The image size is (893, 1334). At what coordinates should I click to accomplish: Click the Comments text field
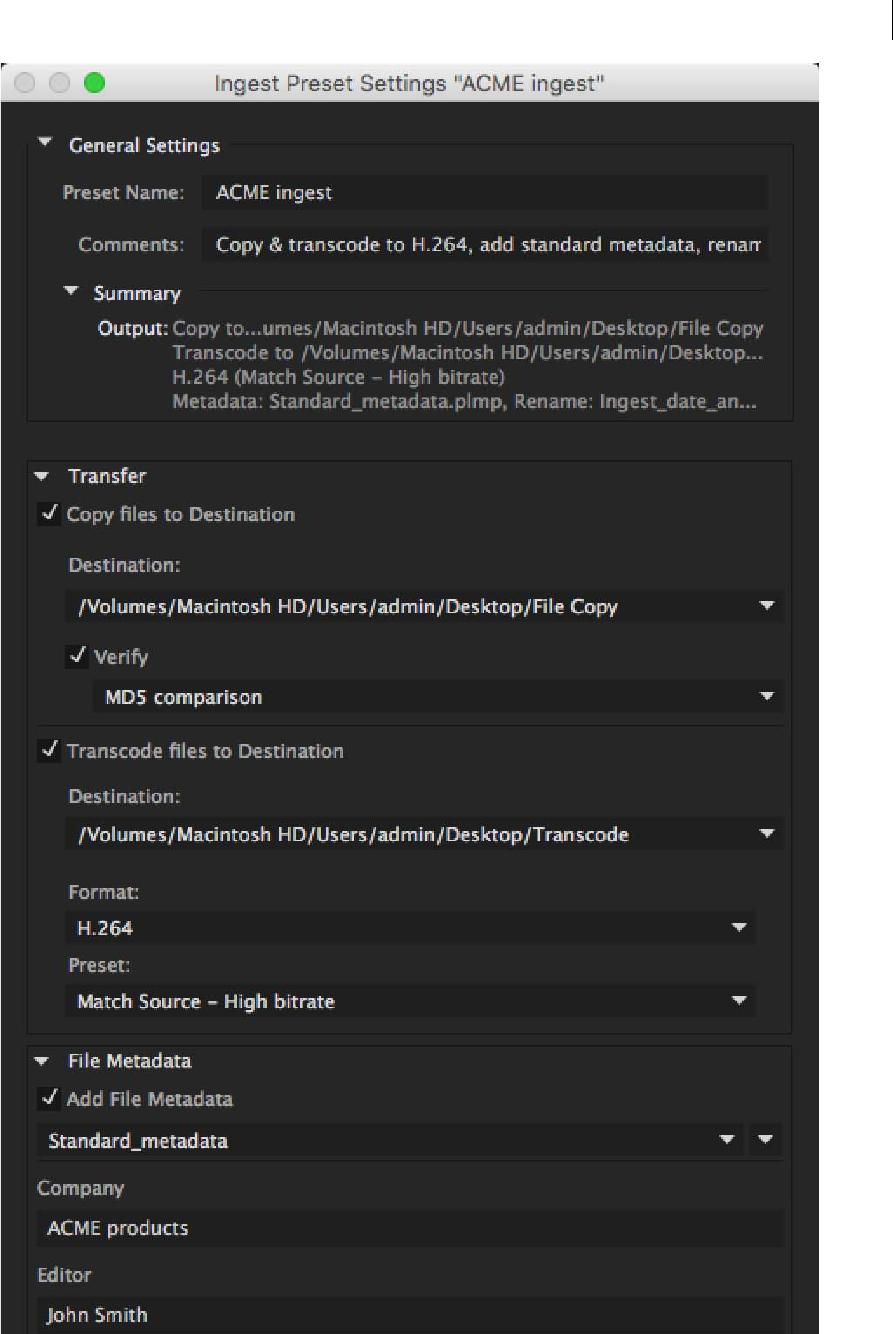point(484,245)
